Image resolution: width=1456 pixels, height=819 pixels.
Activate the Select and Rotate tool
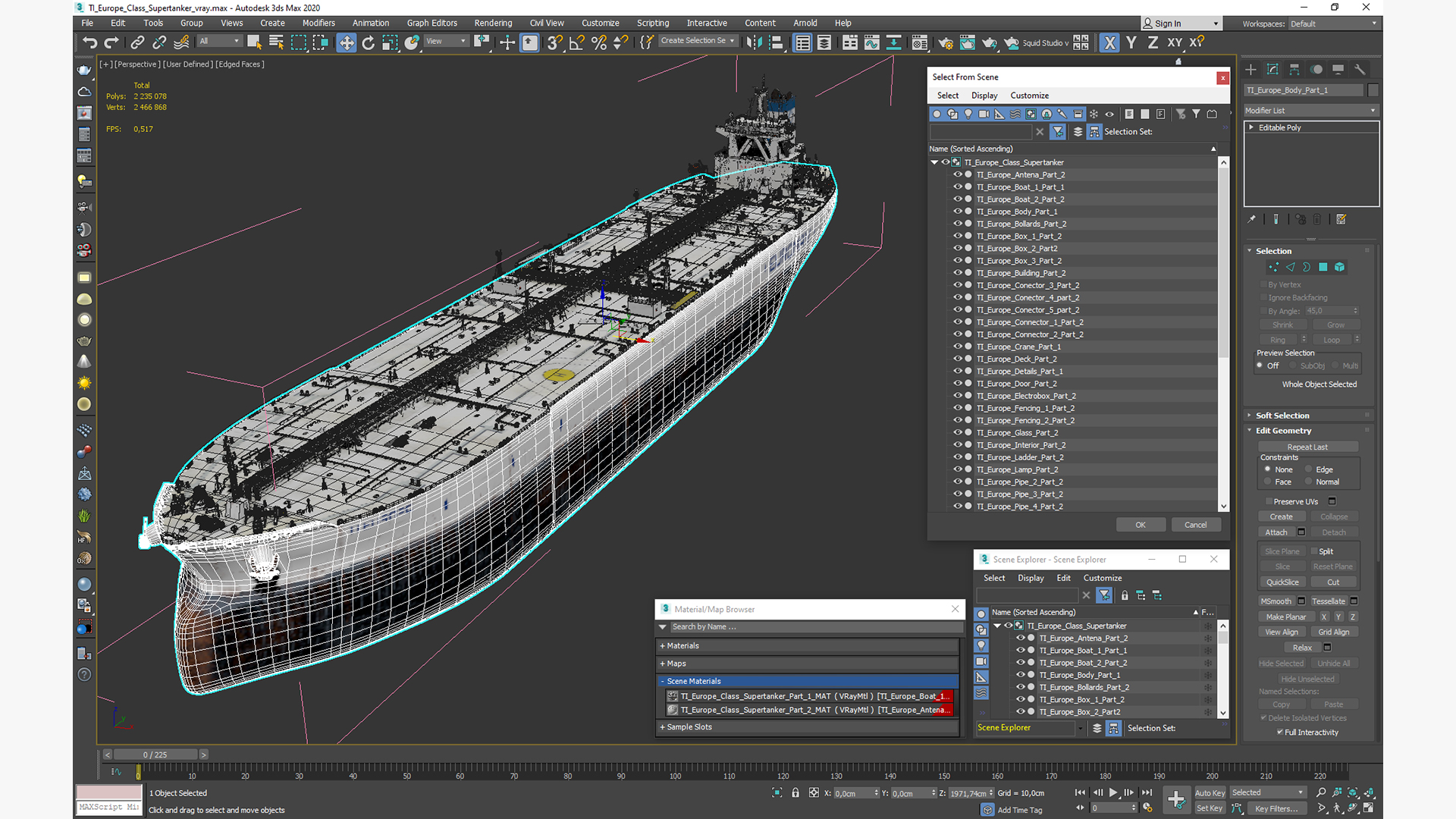pyautogui.click(x=369, y=42)
